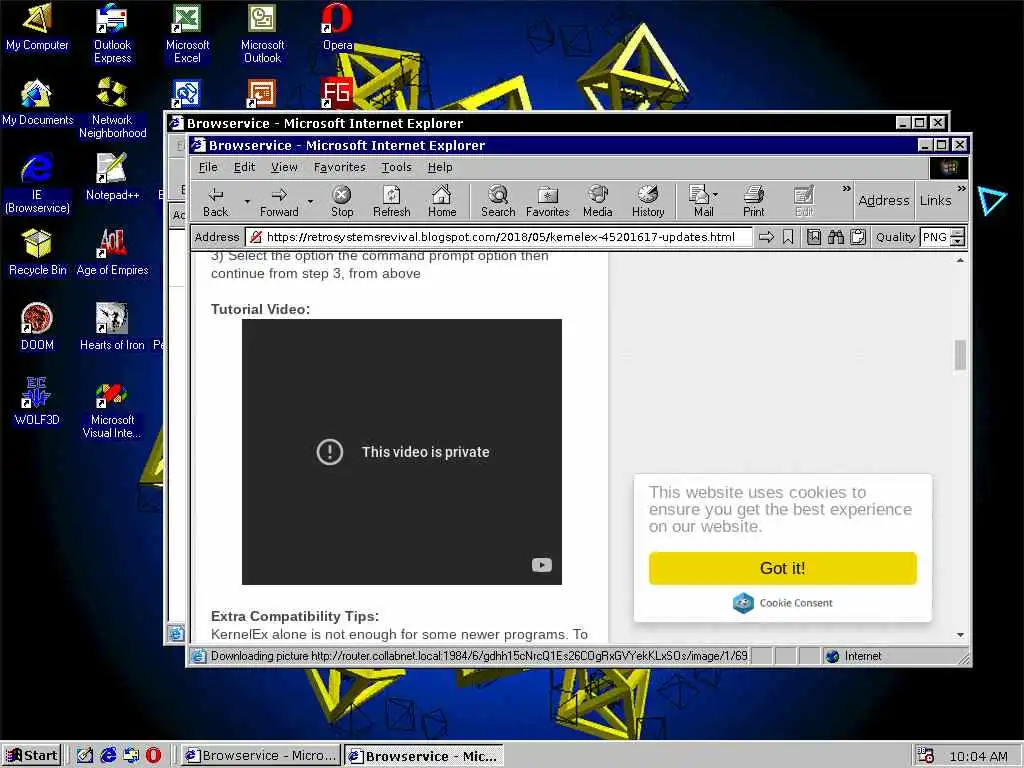Open the Search pane from the toolbar
Screen dimensions: 1024x768
click(x=498, y=201)
